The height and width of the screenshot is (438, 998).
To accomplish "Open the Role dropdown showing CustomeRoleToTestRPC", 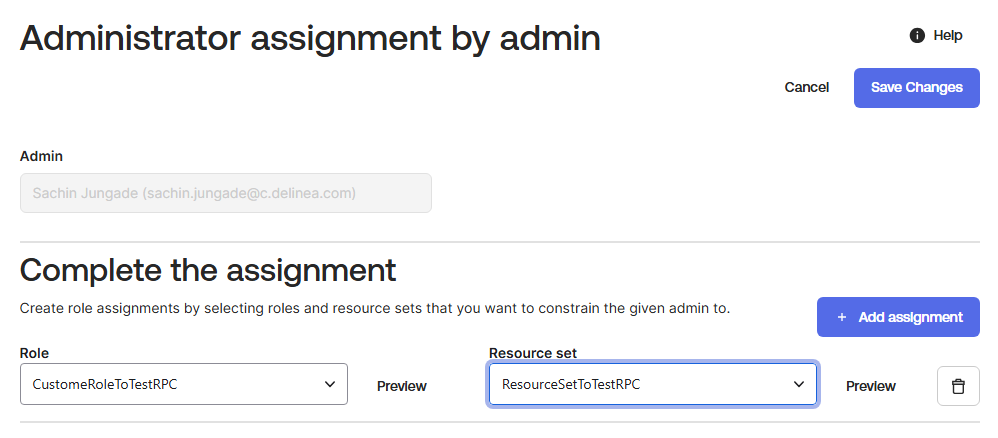I will 184,384.
